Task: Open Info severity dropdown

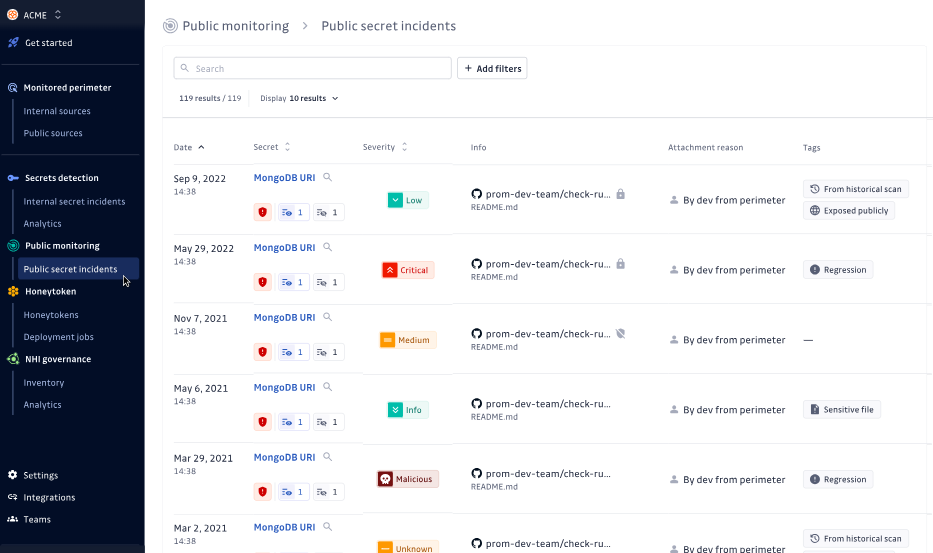Action: [408, 410]
